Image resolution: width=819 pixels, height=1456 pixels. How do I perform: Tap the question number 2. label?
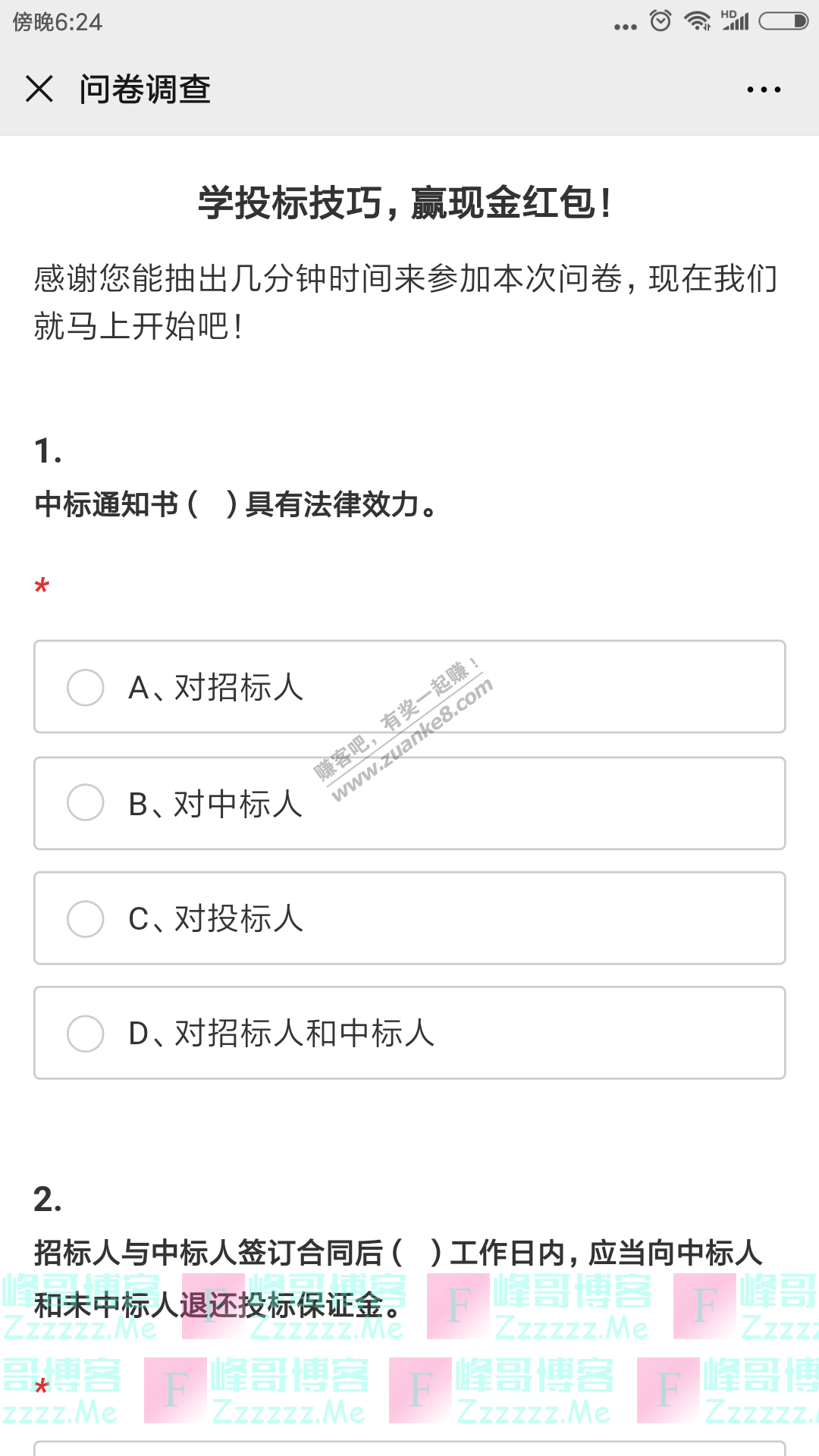48,1199
